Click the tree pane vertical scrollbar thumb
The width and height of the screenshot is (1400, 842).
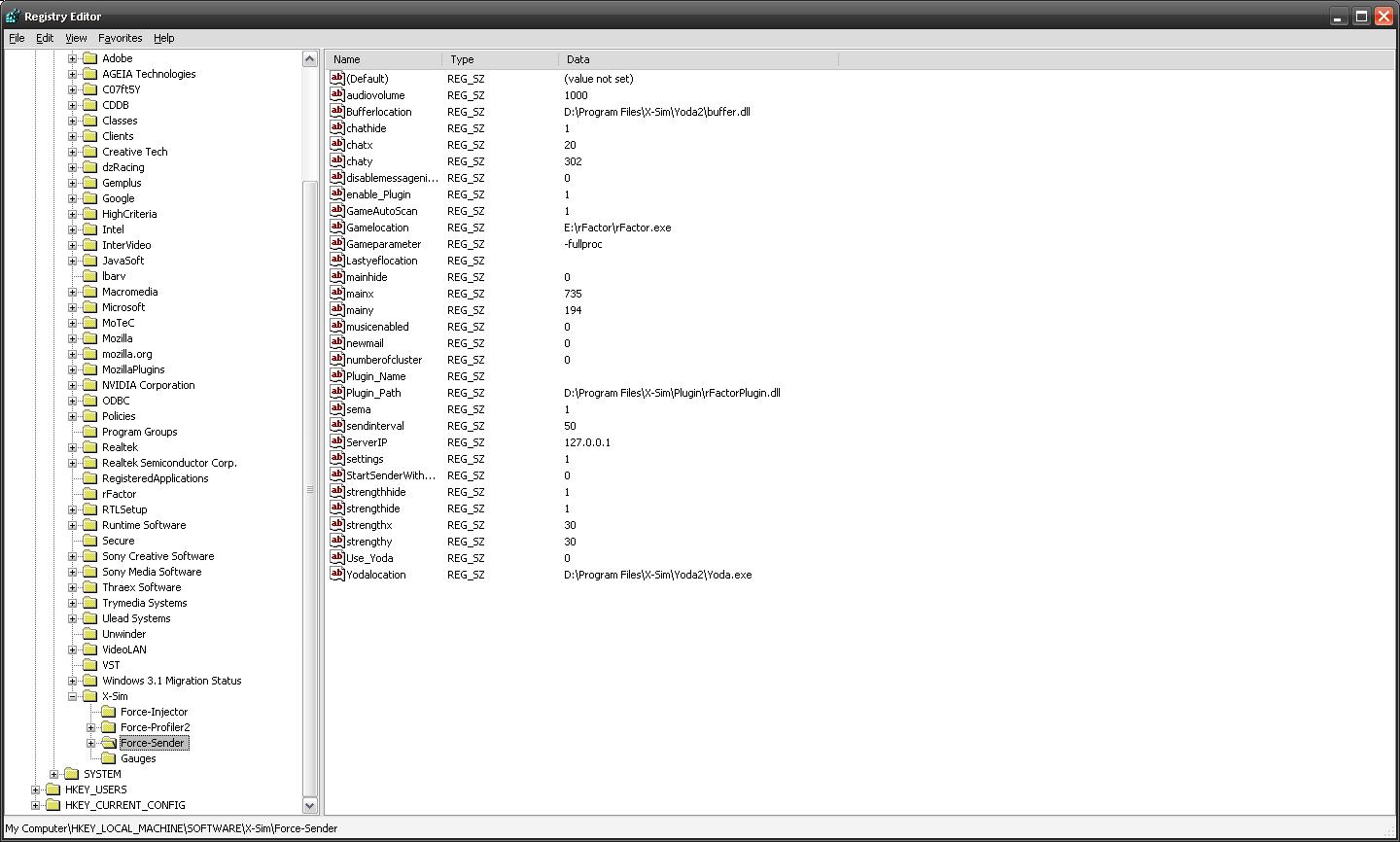coord(310,489)
